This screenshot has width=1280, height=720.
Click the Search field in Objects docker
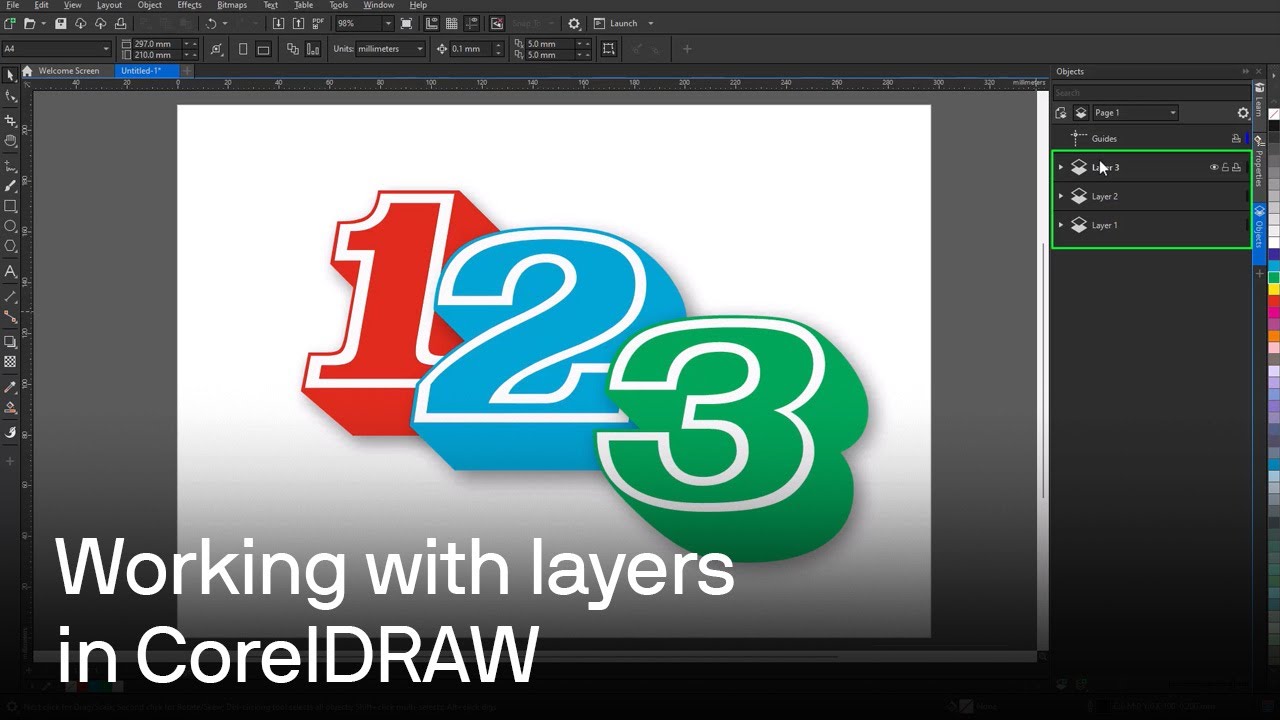point(1151,93)
